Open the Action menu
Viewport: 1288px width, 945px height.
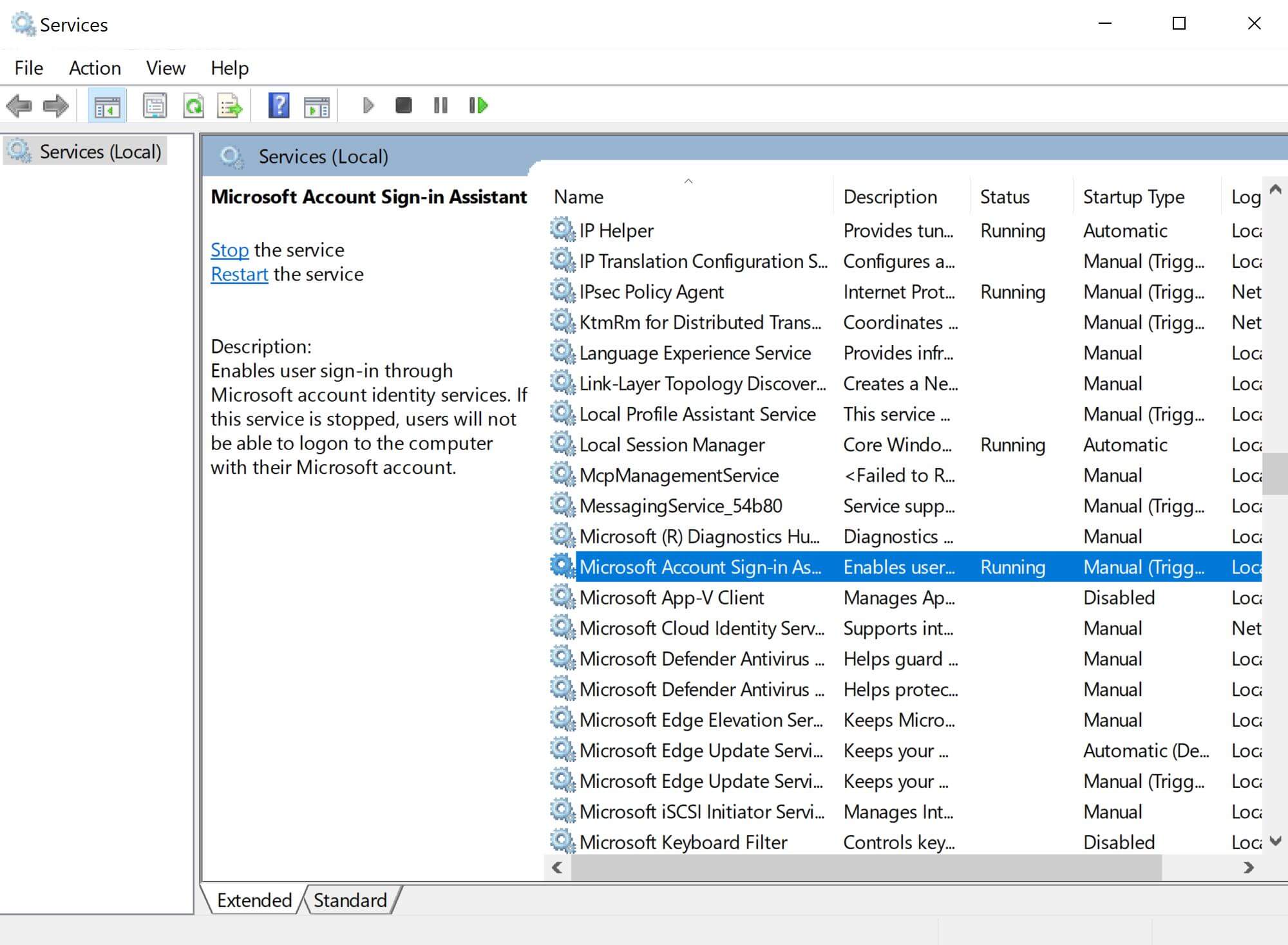pyautogui.click(x=94, y=68)
